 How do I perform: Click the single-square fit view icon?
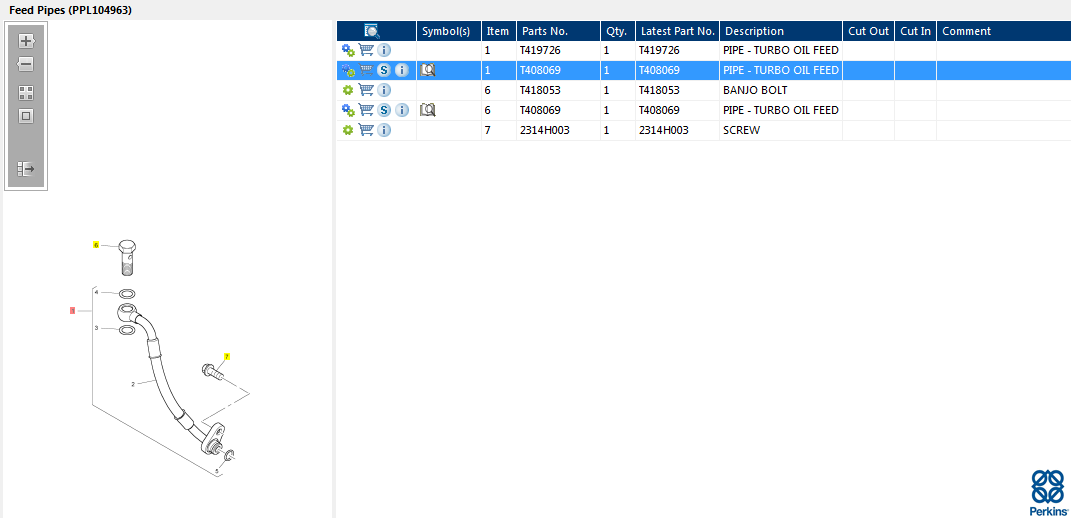click(26, 116)
